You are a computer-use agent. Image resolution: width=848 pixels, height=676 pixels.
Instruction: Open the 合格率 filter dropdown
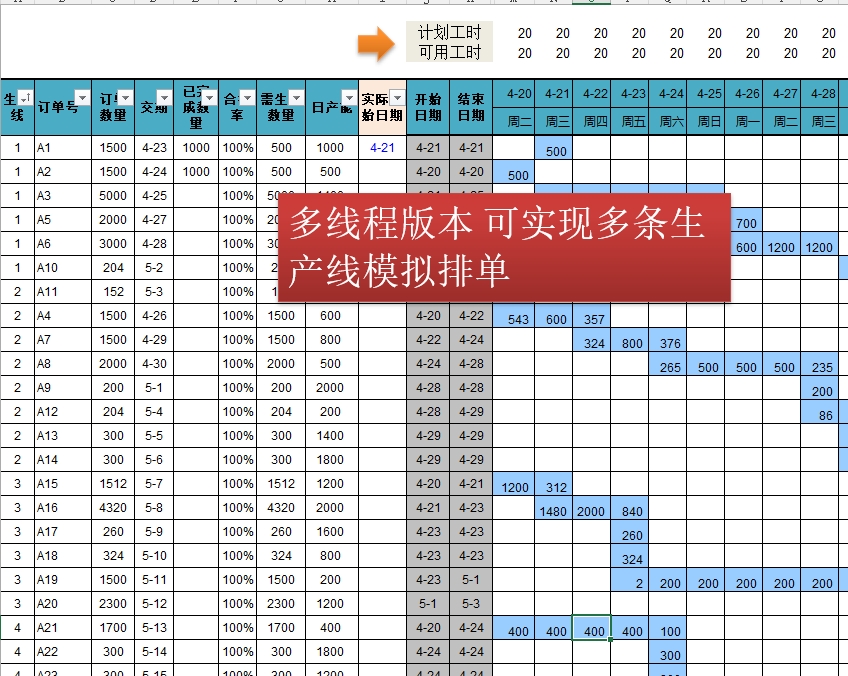(247, 98)
